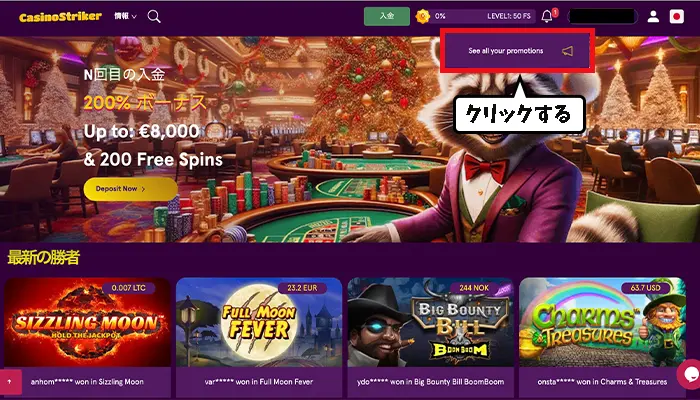This screenshot has height=400, width=700.
Task: Open the Full Moon Fever thumbnail
Action: [x=259, y=322]
